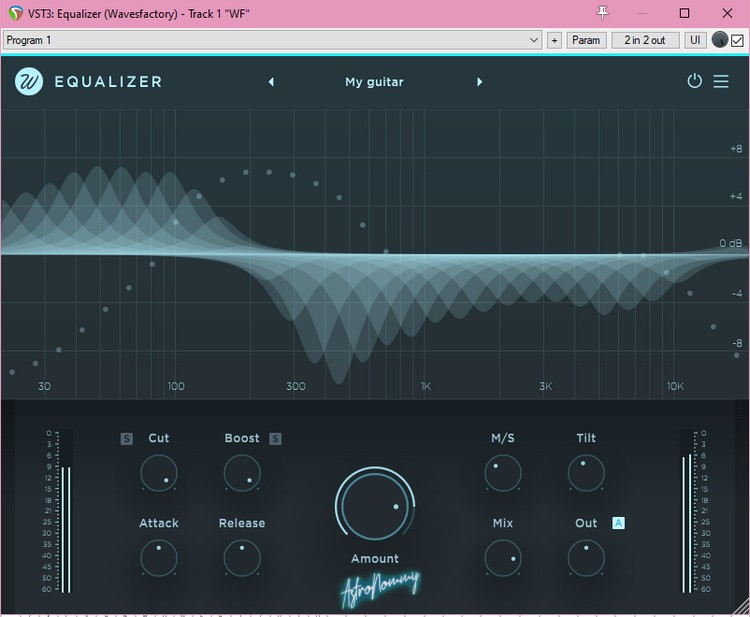Click the AstroNanny neon logo
The image size is (750, 617).
pos(380,587)
